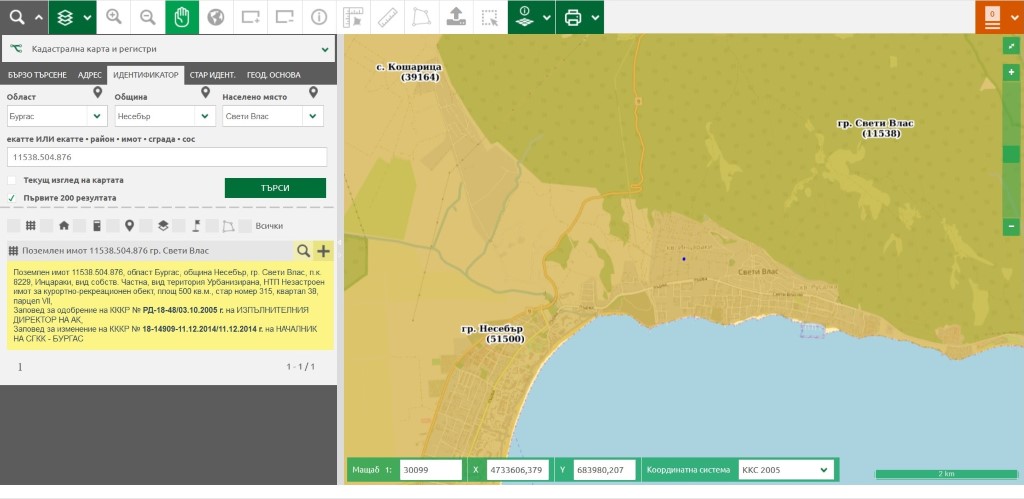Enable 'Текущ изглед на картата' checkbox
This screenshot has height=499, width=1024.
click(x=12, y=180)
